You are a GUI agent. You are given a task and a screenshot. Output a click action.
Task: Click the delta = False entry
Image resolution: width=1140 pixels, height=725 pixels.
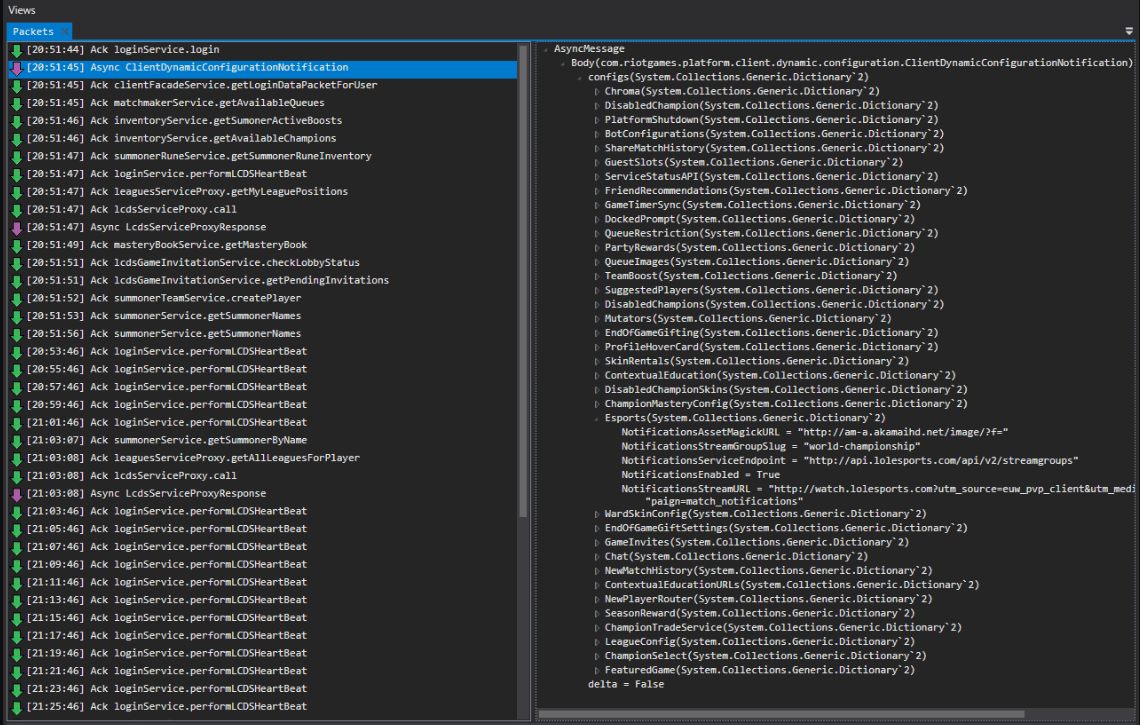click(625, 684)
